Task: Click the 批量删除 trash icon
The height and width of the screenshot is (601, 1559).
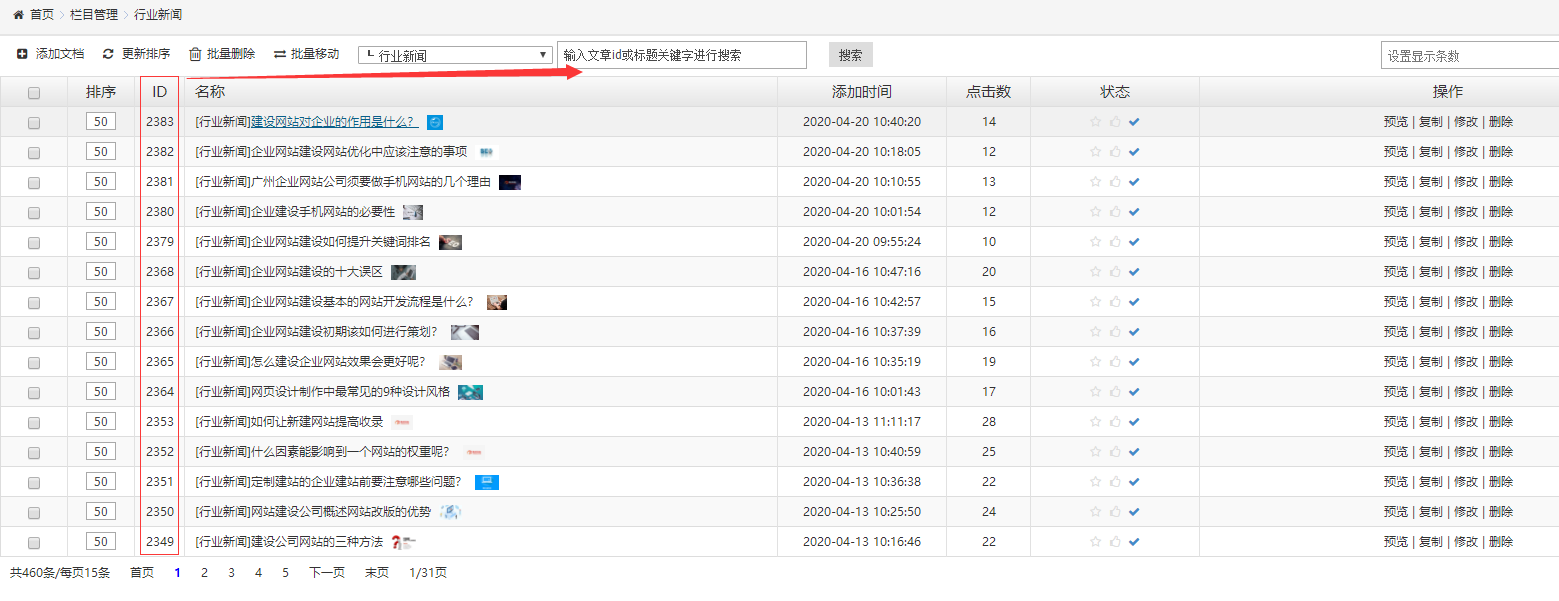Action: coord(195,54)
